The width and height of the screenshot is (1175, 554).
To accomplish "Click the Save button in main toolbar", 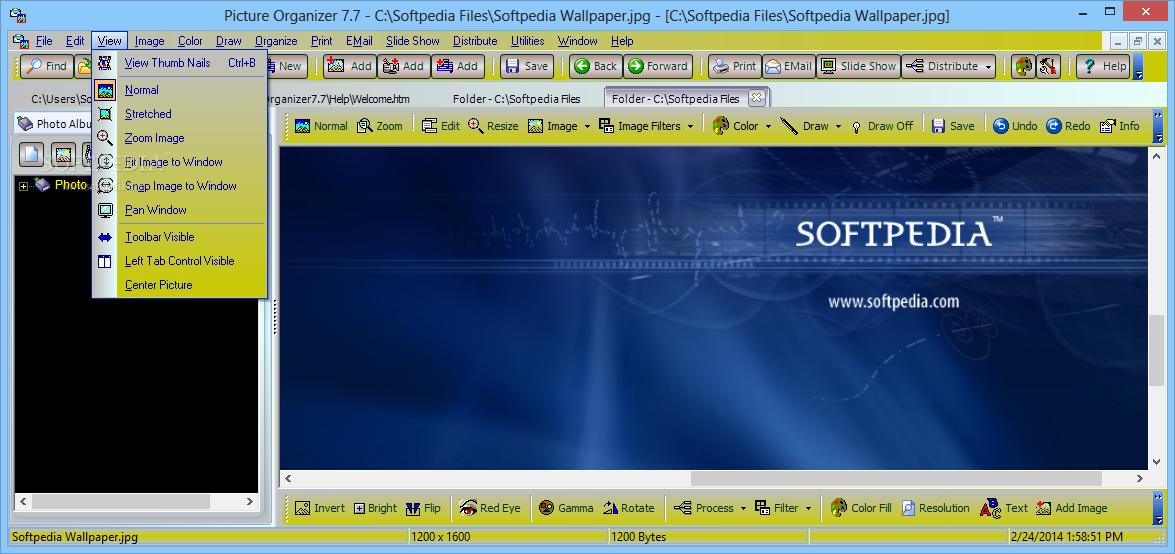I will tap(527, 66).
